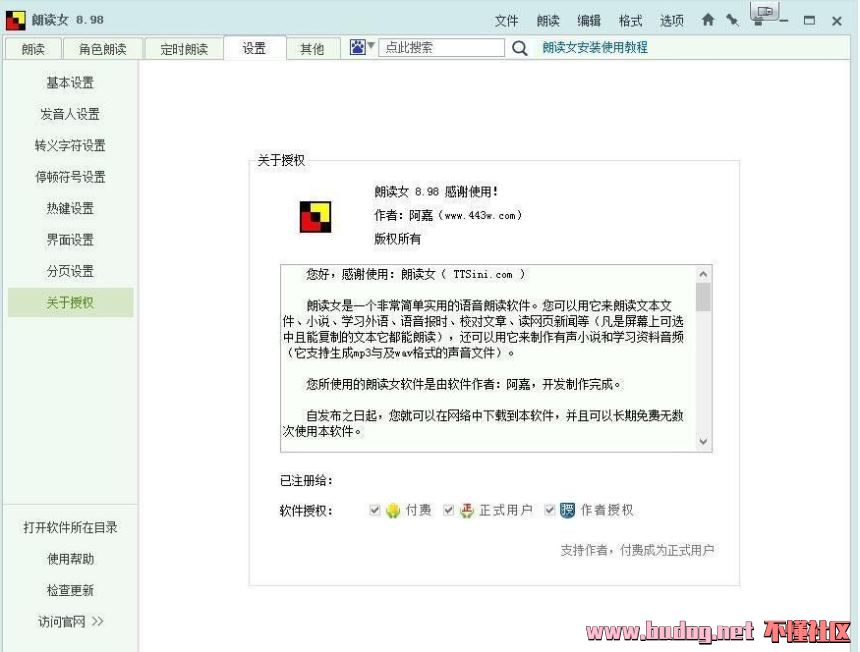The image size is (860, 652).
Task: Open the 编辑 menu
Action: click(x=589, y=21)
